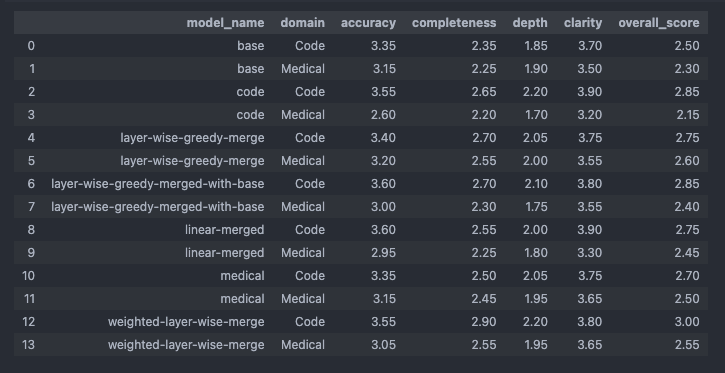Click the accuracy column header
The width and height of the screenshot is (725, 373).
pyautogui.click(x=368, y=23)
